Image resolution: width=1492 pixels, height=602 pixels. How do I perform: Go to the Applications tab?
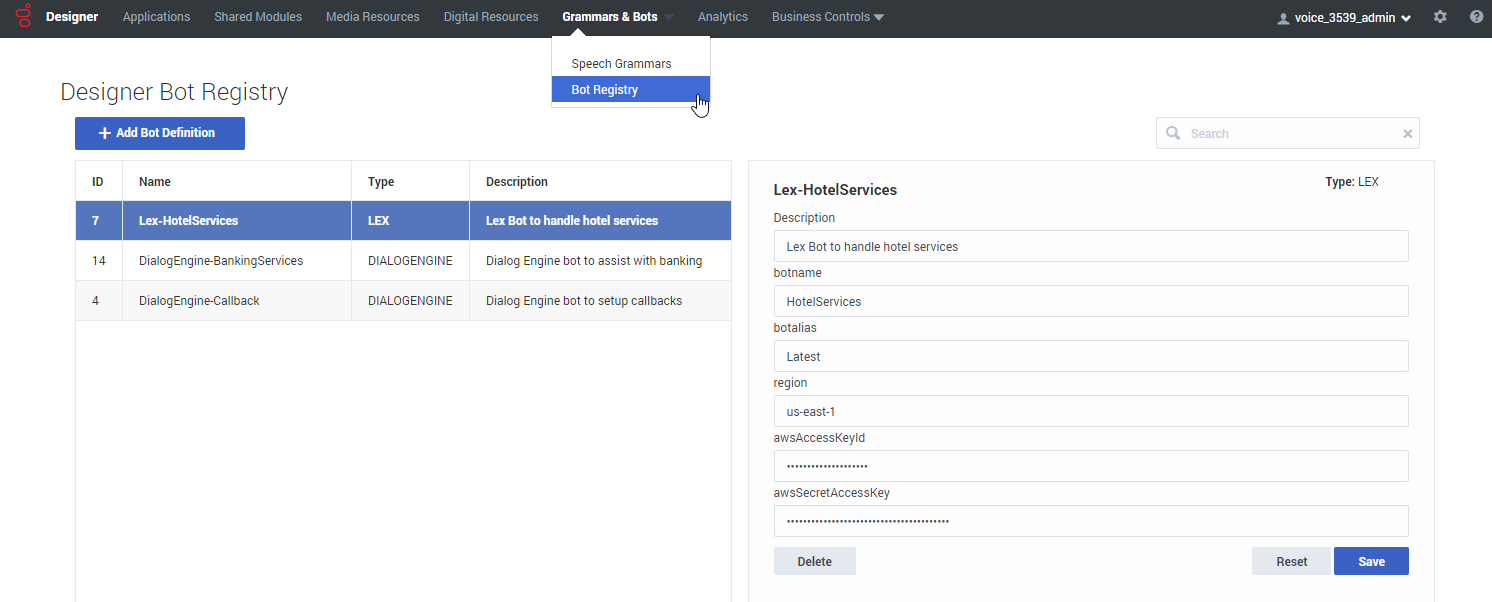156,17
